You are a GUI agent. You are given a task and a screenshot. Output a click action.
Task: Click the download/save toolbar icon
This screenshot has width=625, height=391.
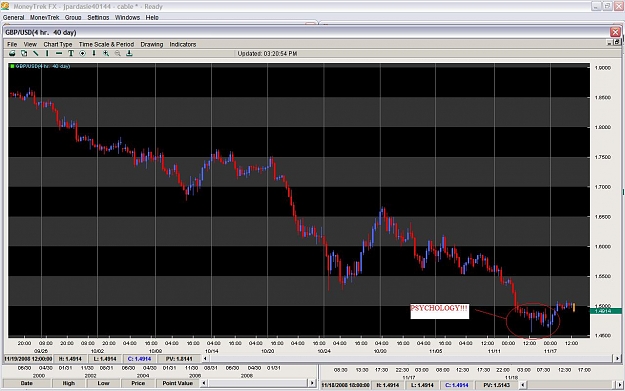click(129, 53)
